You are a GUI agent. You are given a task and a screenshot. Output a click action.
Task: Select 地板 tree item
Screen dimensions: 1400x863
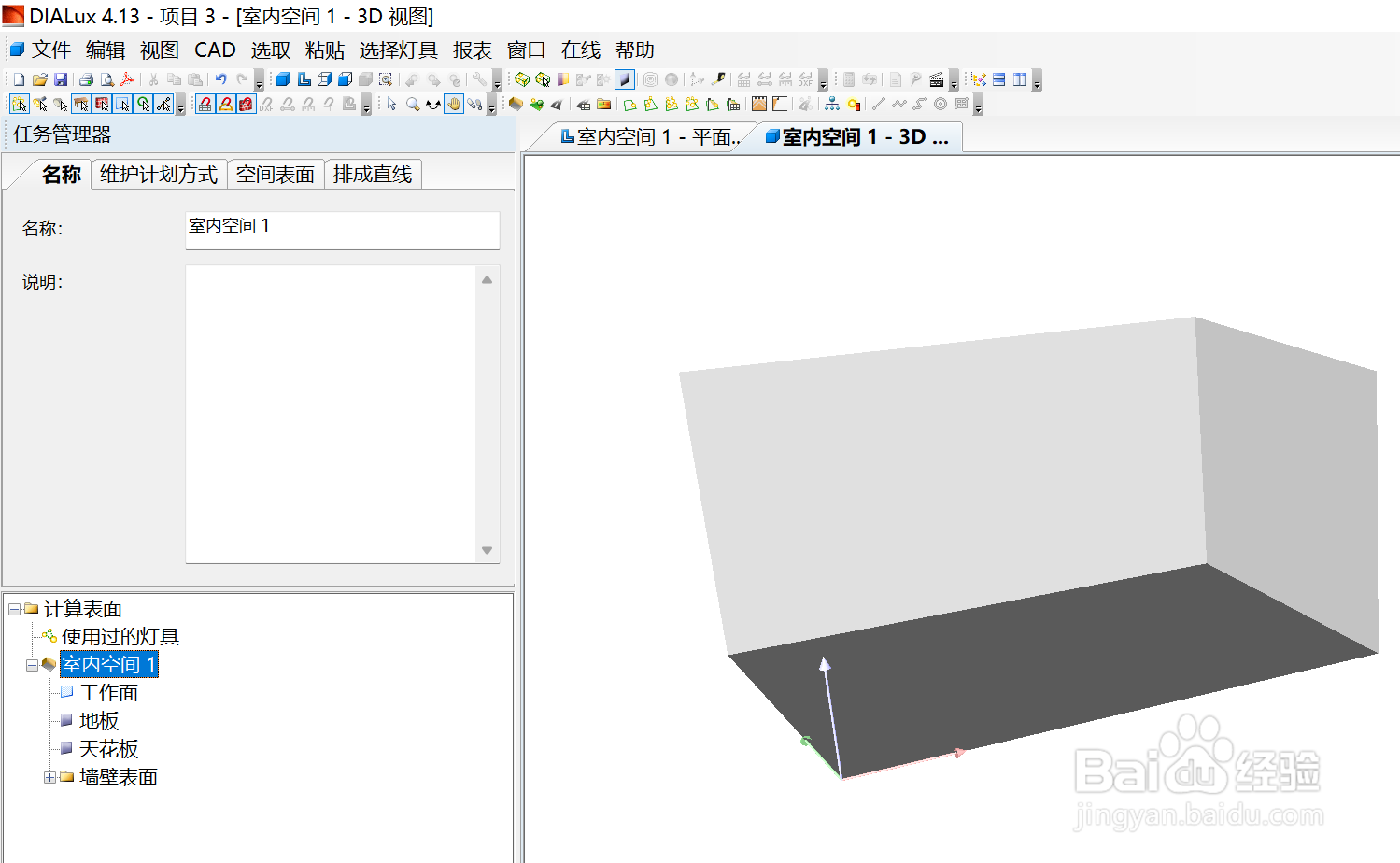99,721
